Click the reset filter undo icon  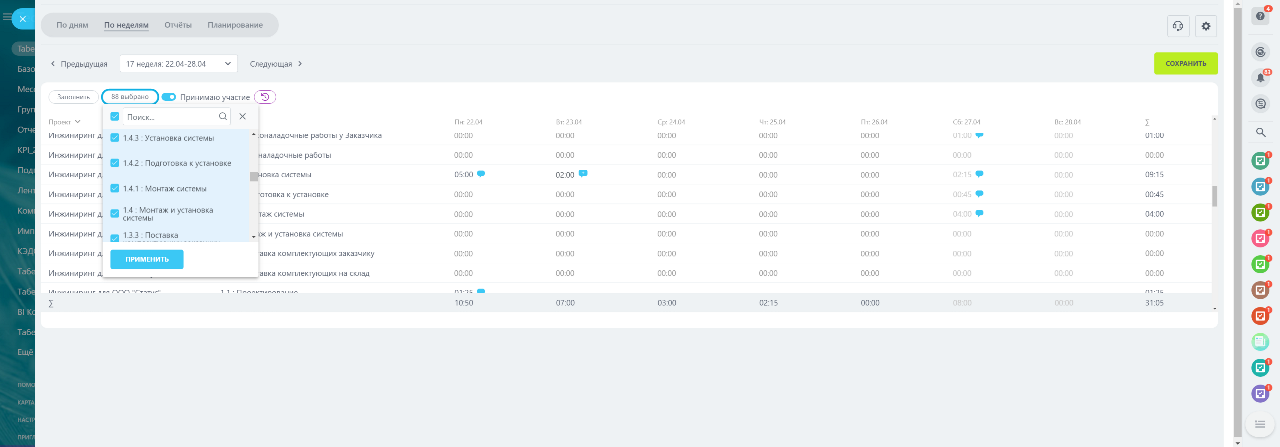point(265,97)
